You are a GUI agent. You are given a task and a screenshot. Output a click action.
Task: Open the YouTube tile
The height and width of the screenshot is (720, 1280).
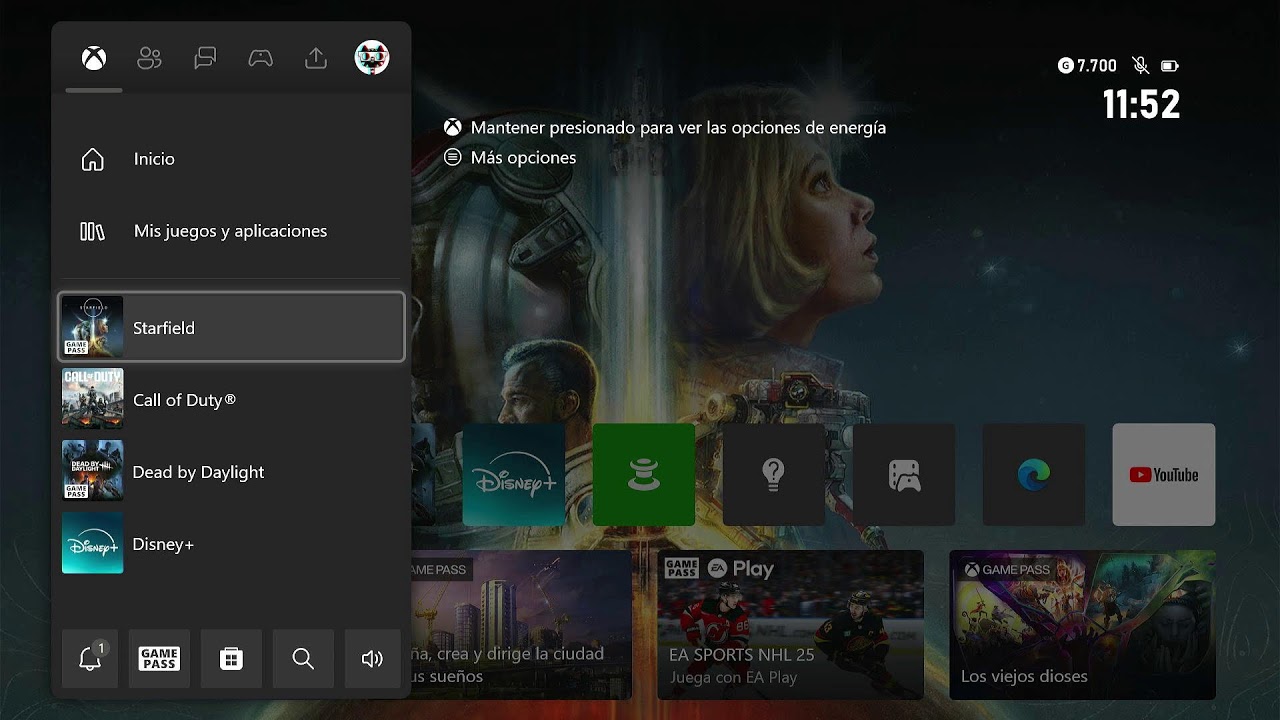pos(1164,475)
